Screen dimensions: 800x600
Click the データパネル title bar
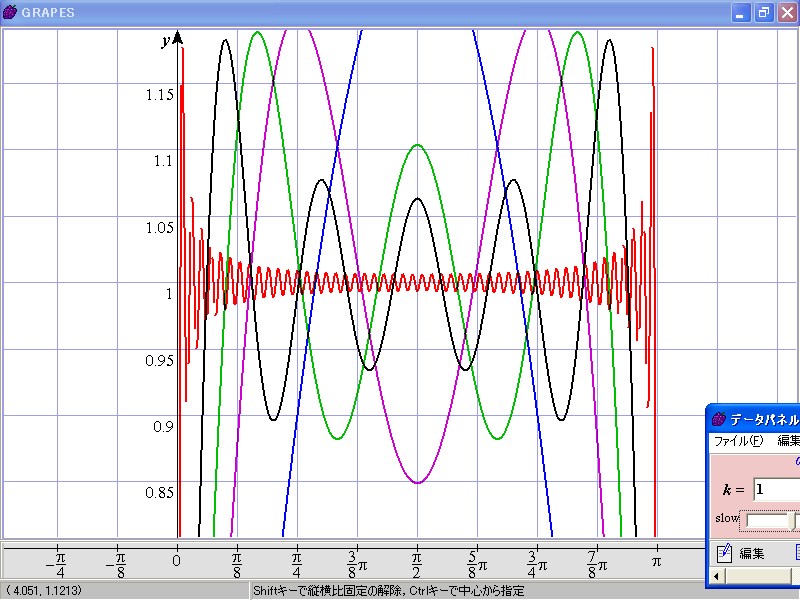[760, 419]
